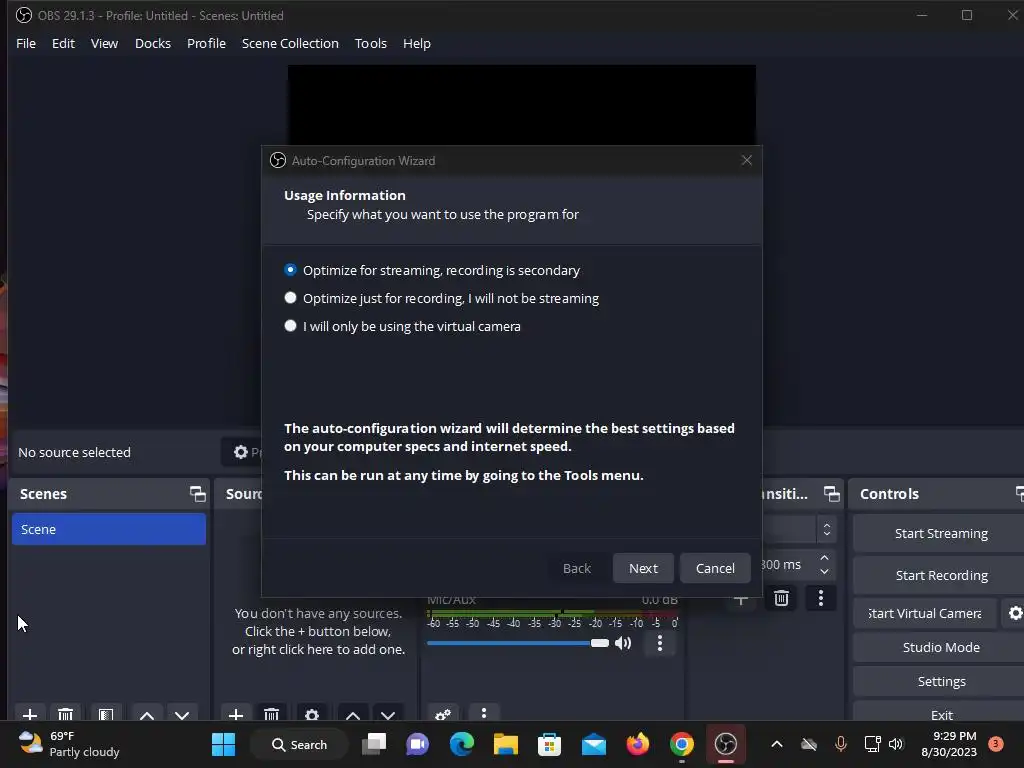The height and width of the screenshot is (768, 1024).
Task: Open Mic/Aux three-dot options menu
Action: pos(660,643)
